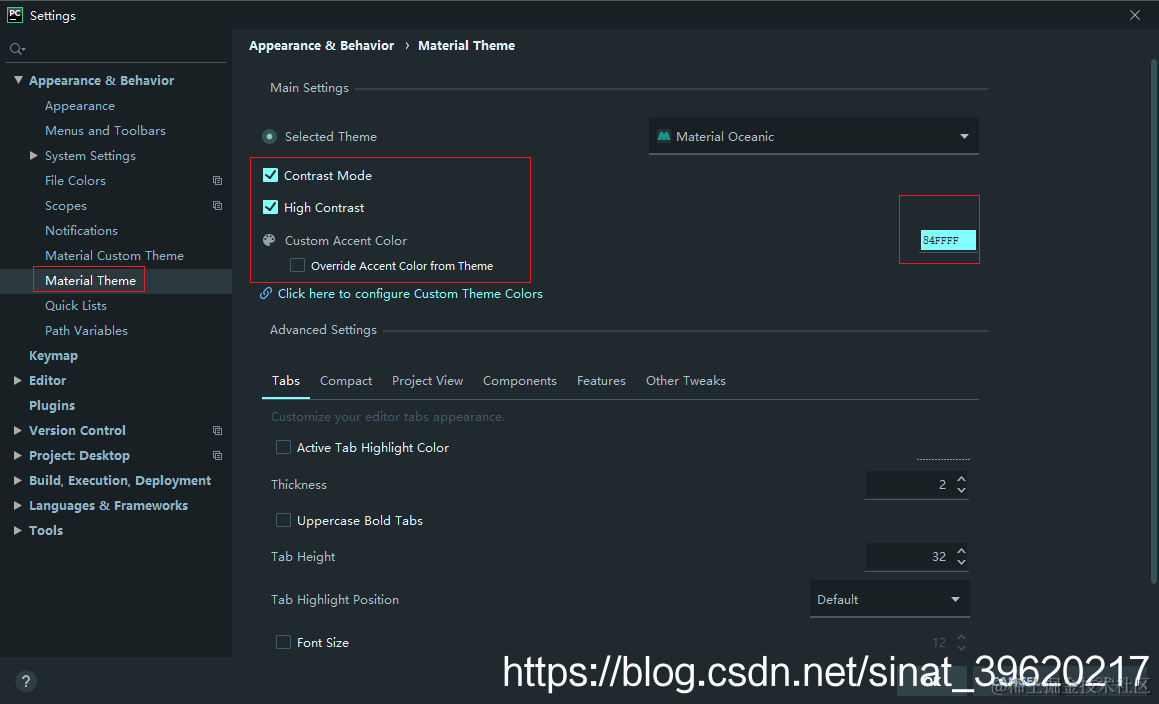
Task: Click the Tab Height value field
Action: pos(908,557)
